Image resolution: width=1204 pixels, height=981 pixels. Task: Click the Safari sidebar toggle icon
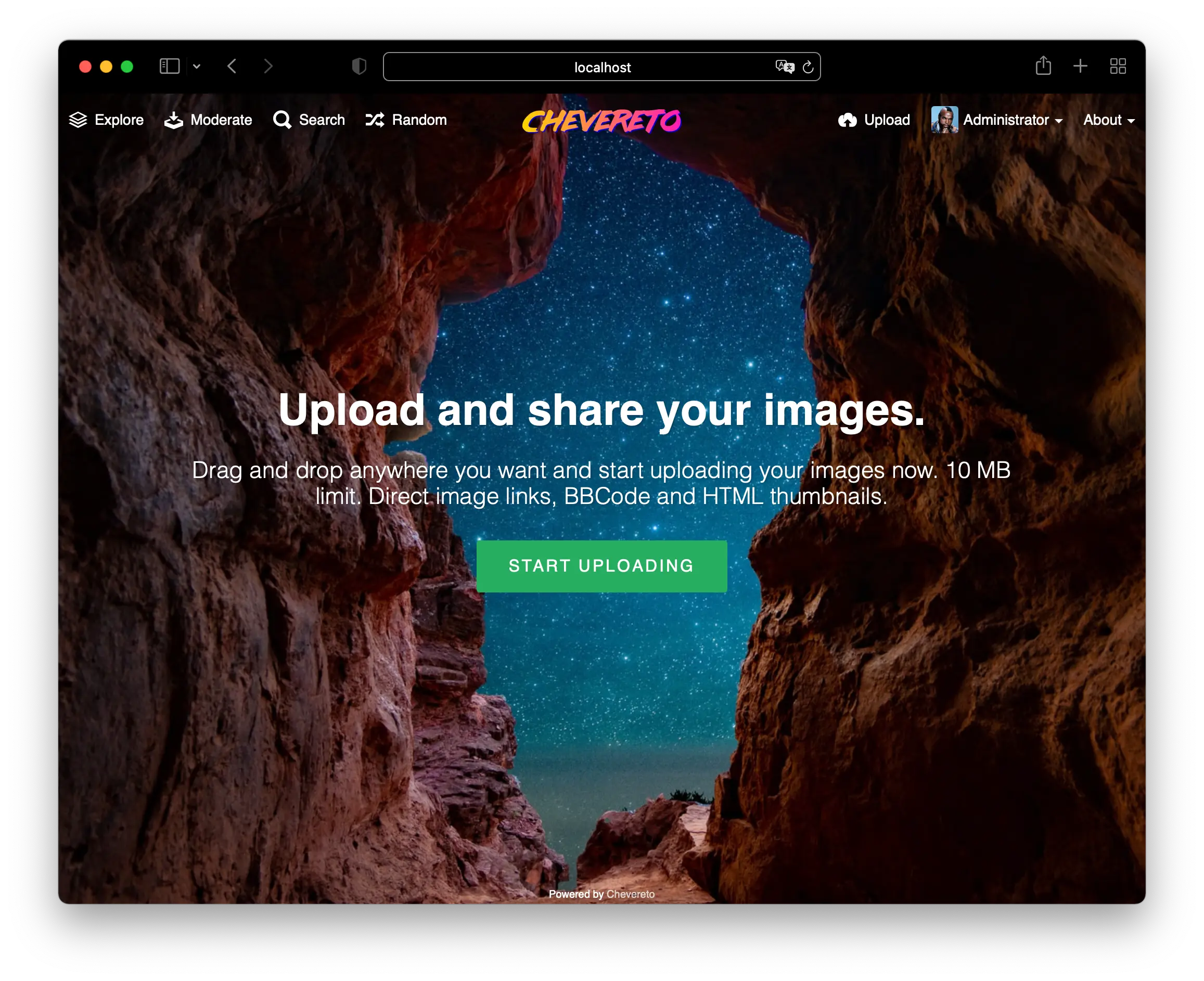169,67
